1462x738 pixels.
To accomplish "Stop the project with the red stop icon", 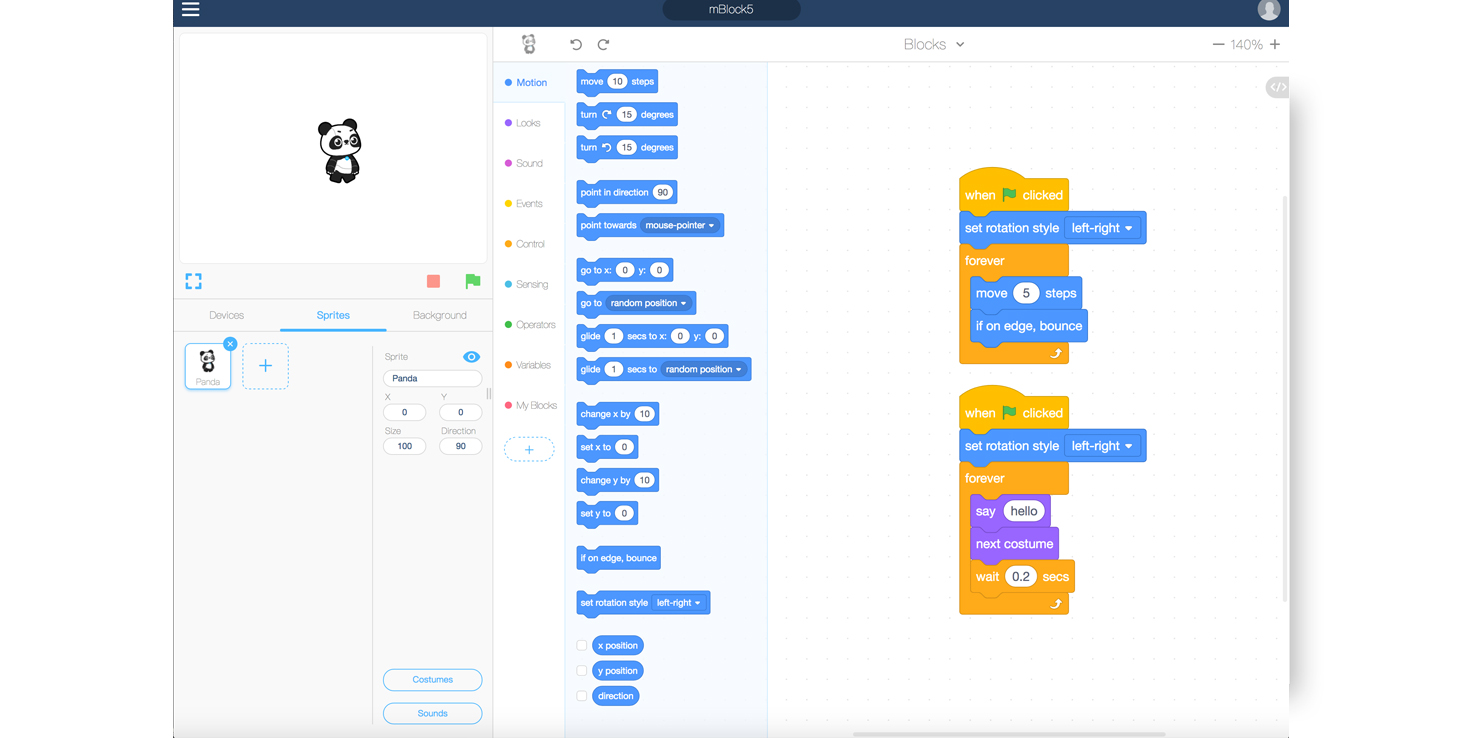I will pyautogui.click(x=433, y=282).
